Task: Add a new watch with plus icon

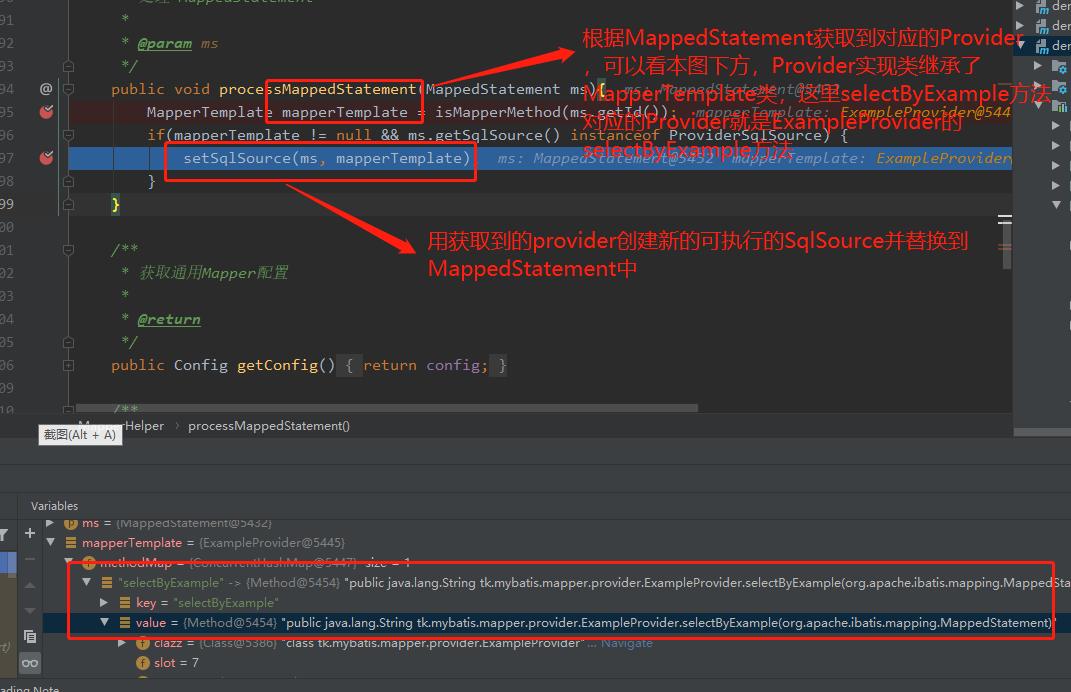Action: (30, 533)
